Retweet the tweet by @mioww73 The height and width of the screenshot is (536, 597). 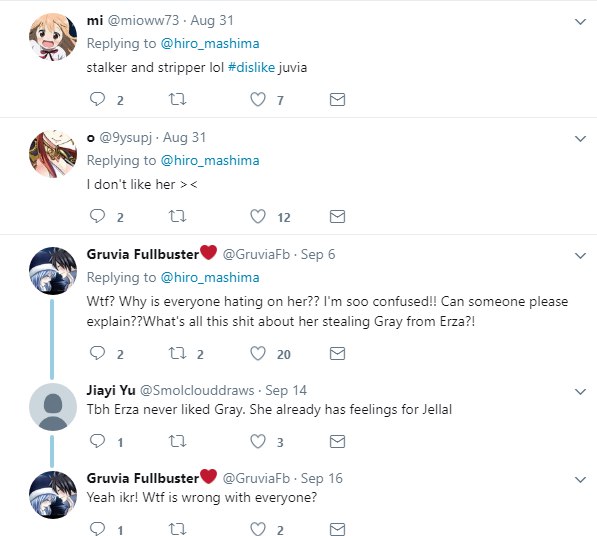tap(177, 99)
